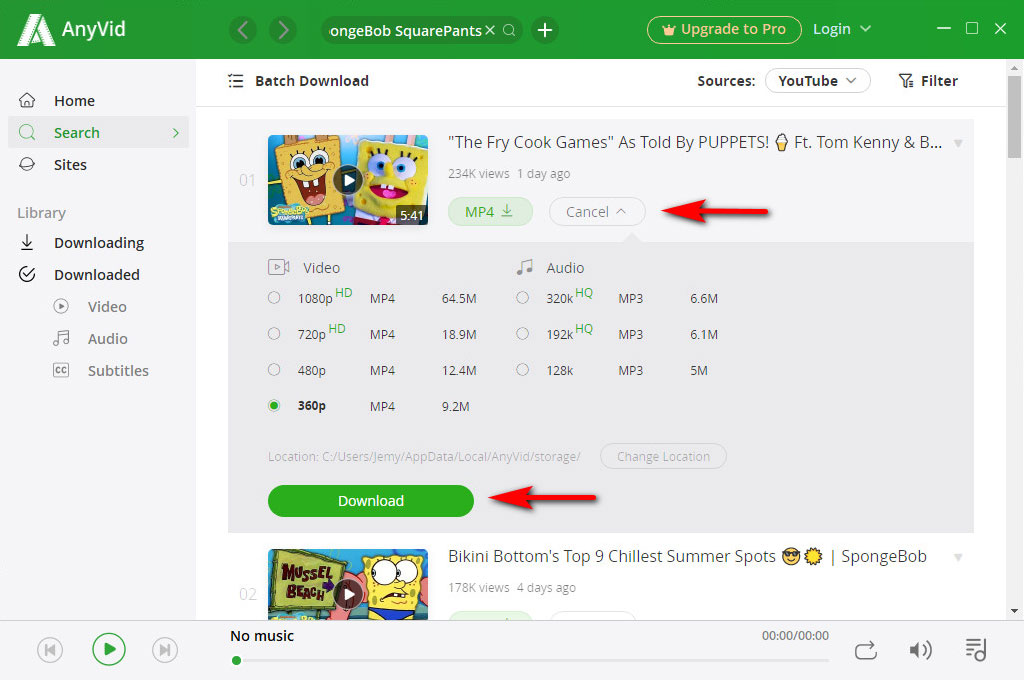The image size is (1024, 680).
Task: Click the 64.5M size text for 1080p
Action: coord(458,299)
